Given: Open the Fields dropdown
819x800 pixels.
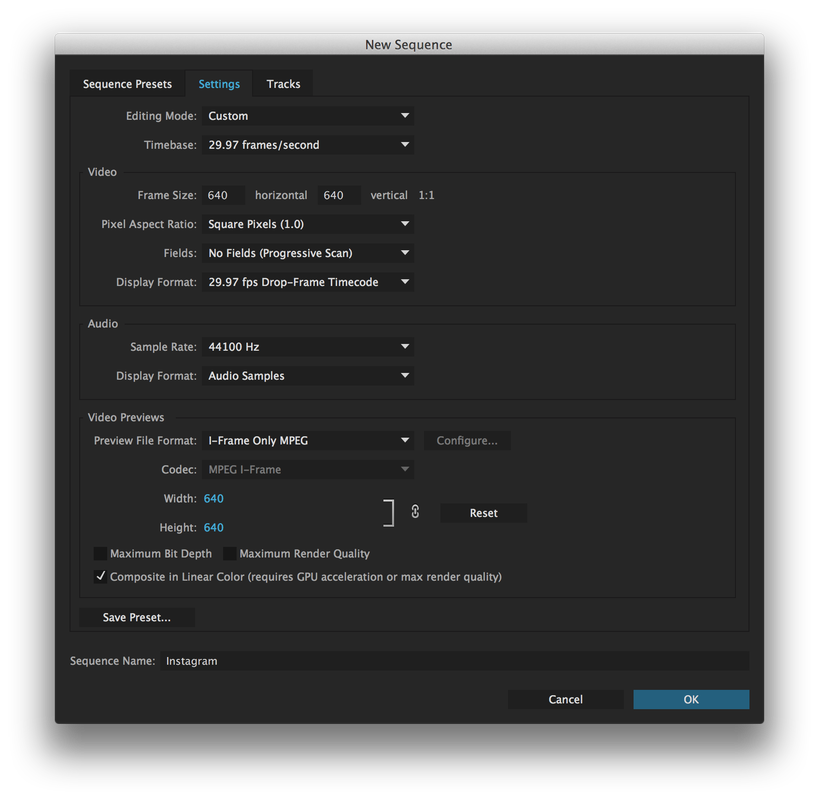Looking at the screenshot, I should tap(308, 253).
